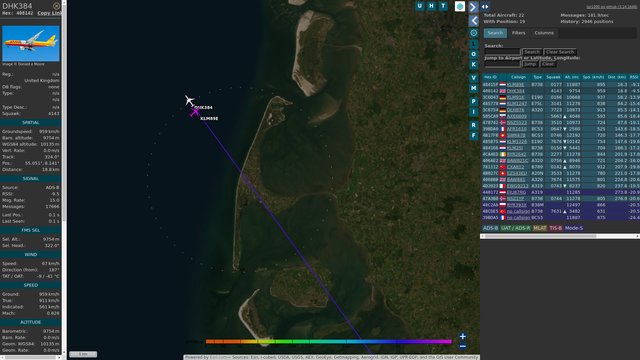The height and width of the screenshot is (360, 640).
Task: Switch to the Columns tab
Action: pyautogui.click(x=544, y=33)
